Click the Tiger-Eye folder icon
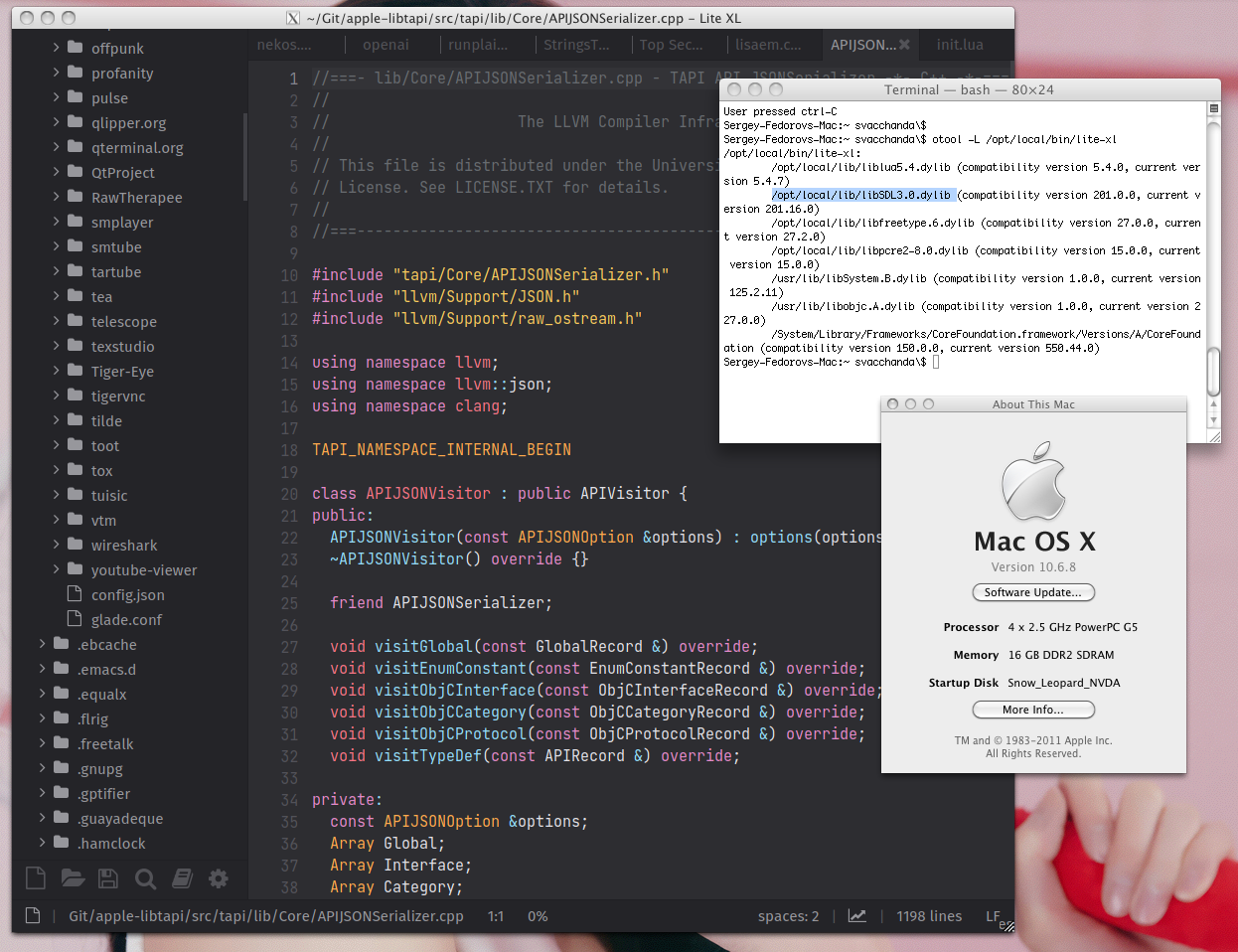1238x952 pixels. [x=76, y=371]
